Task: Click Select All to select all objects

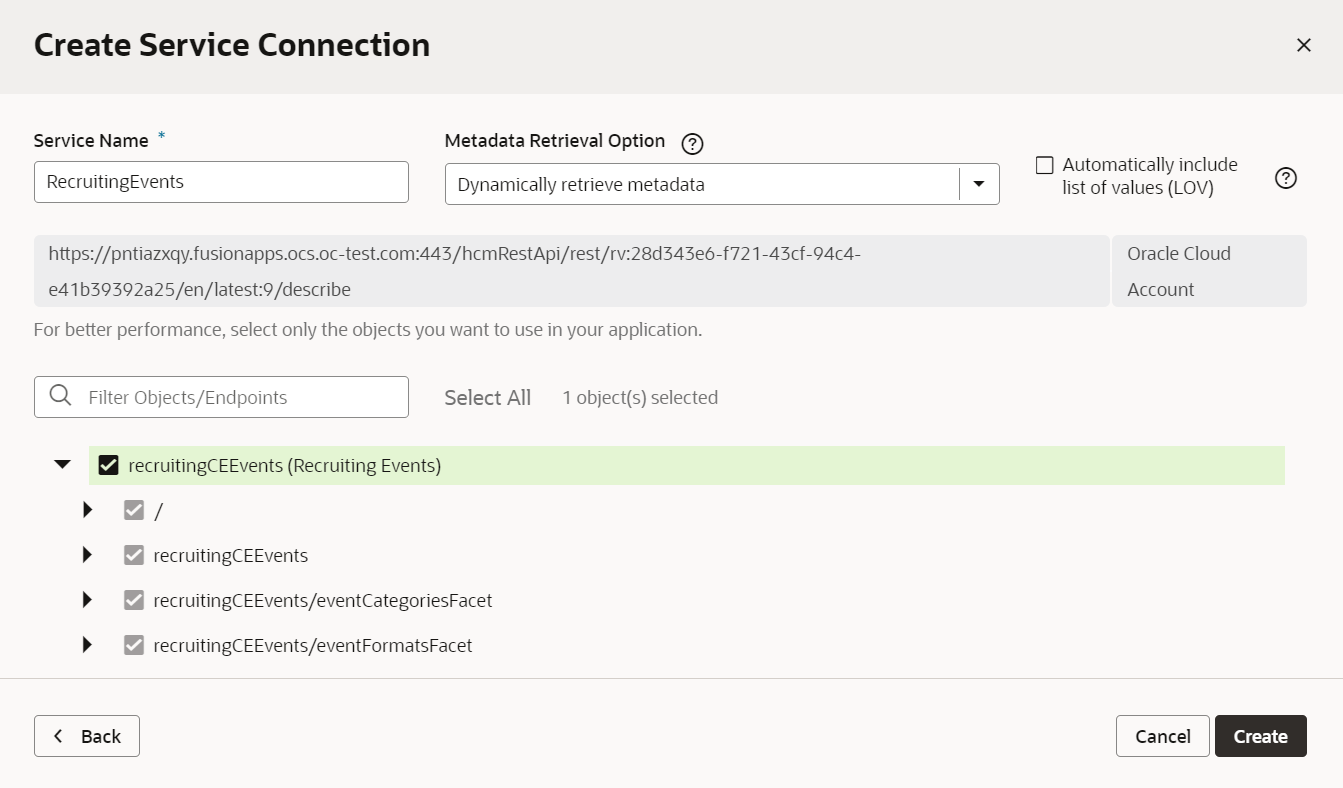Action: 487,396
